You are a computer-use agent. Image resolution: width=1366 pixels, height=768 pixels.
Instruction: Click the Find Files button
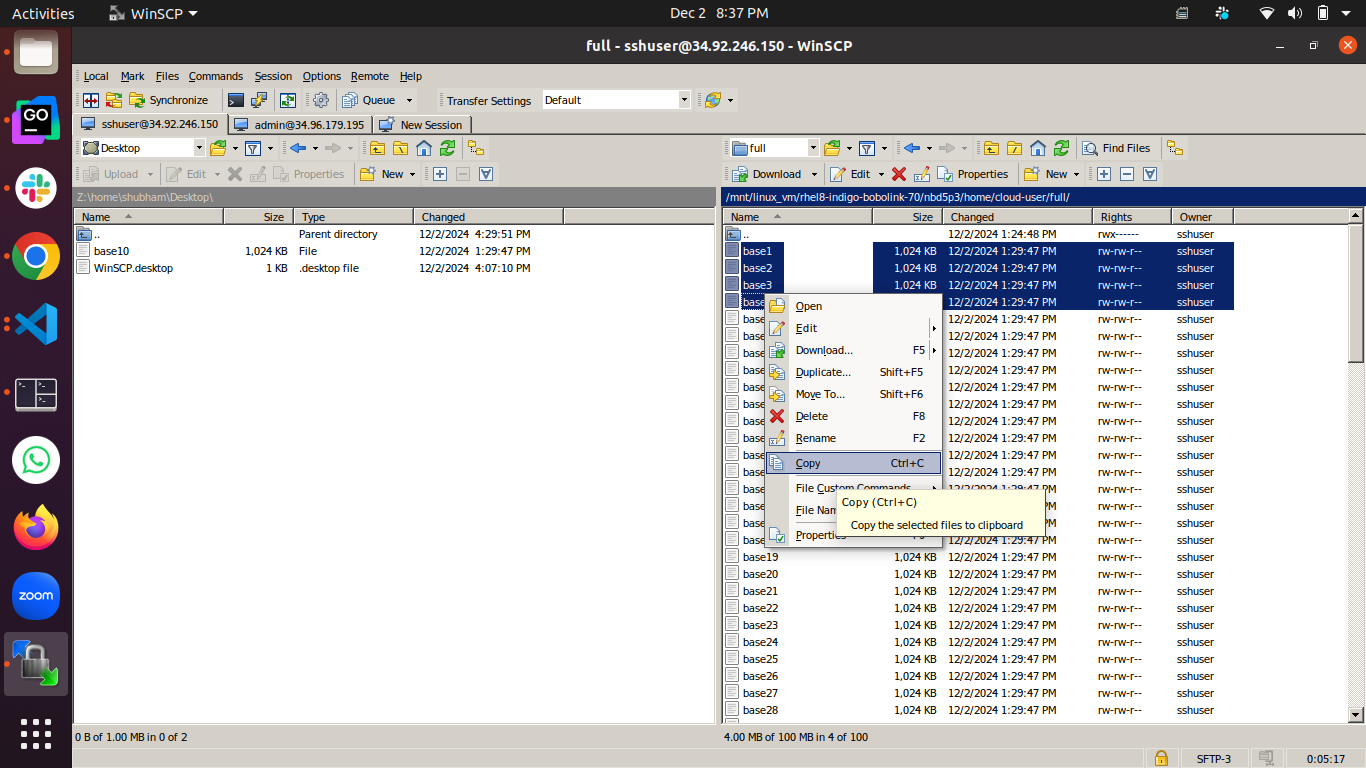tap(1117, 148)
